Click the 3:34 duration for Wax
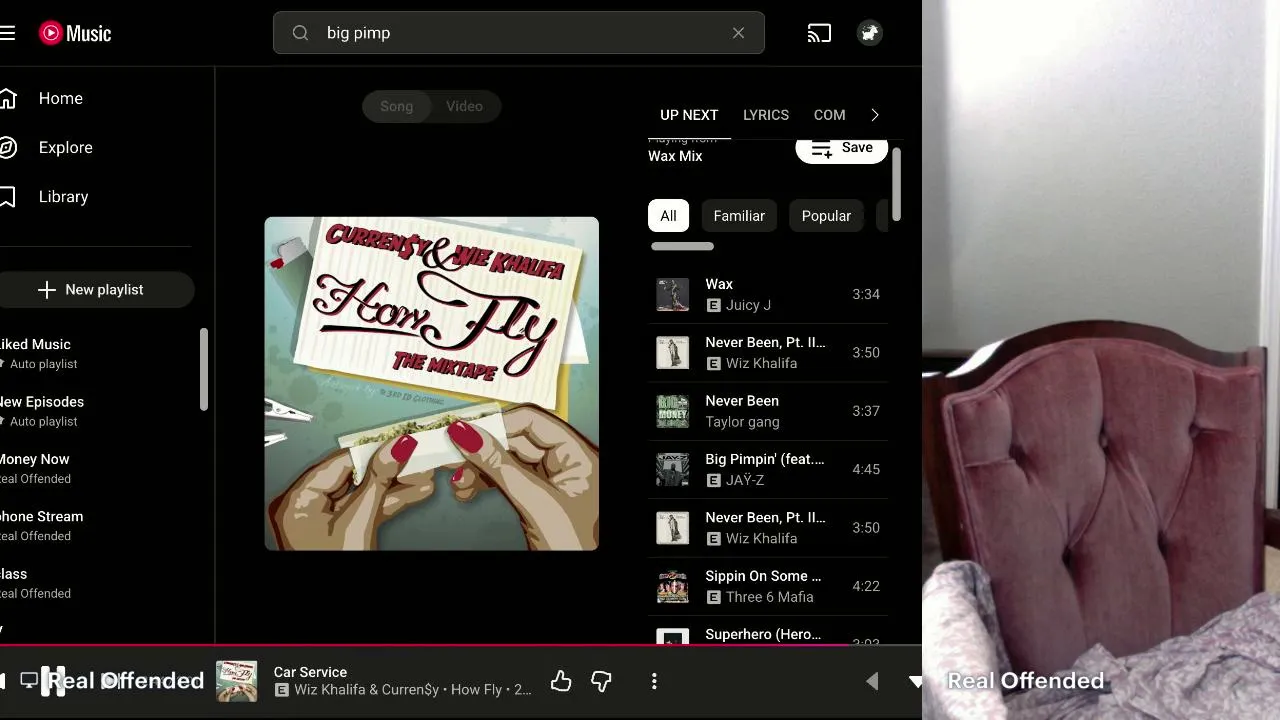The height and width of the screenshot is (720, 1280). (866, 294)
